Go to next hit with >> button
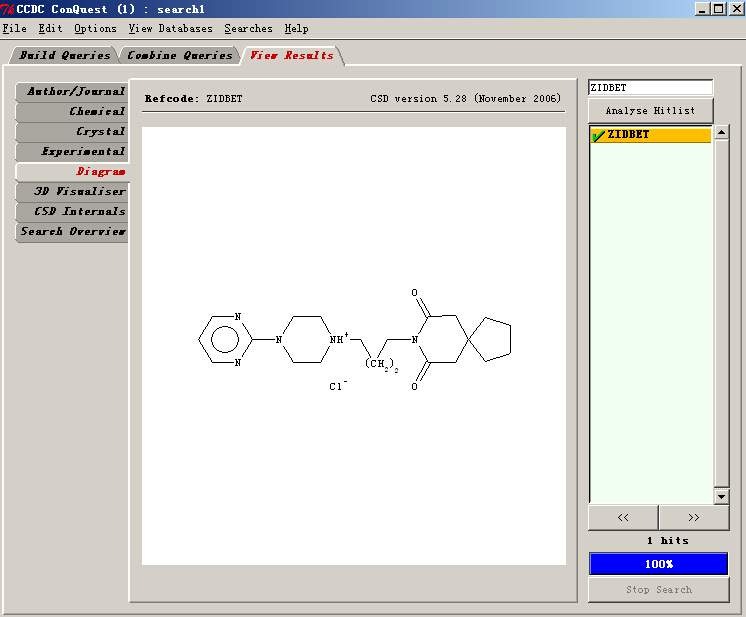This screenshot has width=746, height=617. 693,517
